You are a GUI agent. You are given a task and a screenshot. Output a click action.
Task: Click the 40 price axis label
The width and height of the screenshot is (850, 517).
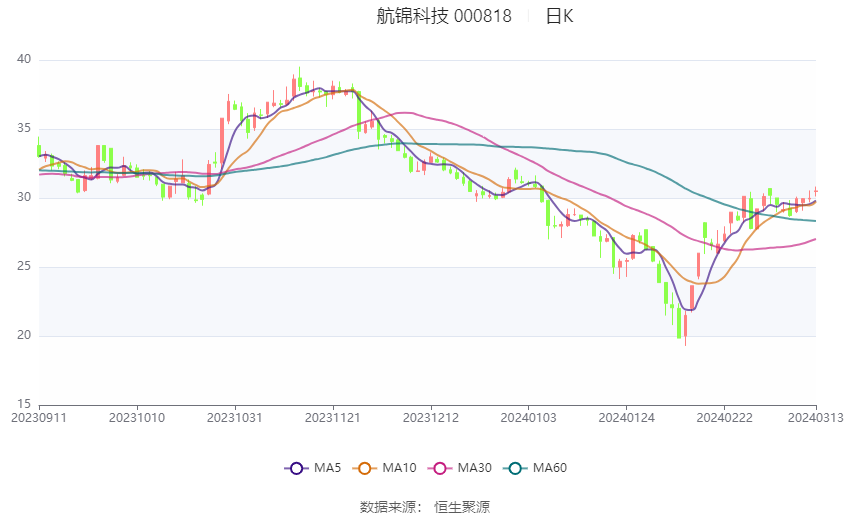[24, 60]
